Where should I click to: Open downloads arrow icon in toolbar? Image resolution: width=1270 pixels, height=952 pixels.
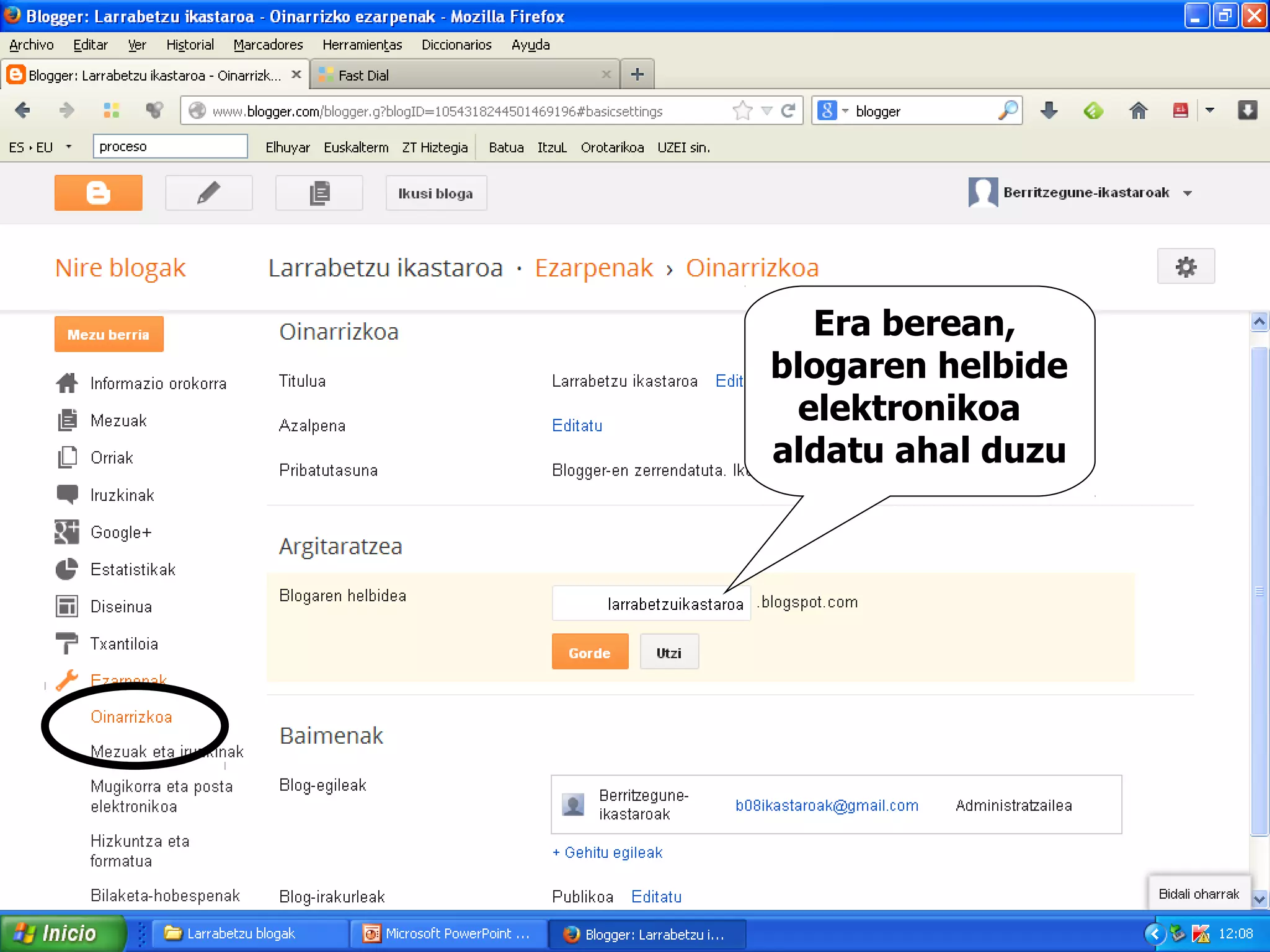[1049, 110]
